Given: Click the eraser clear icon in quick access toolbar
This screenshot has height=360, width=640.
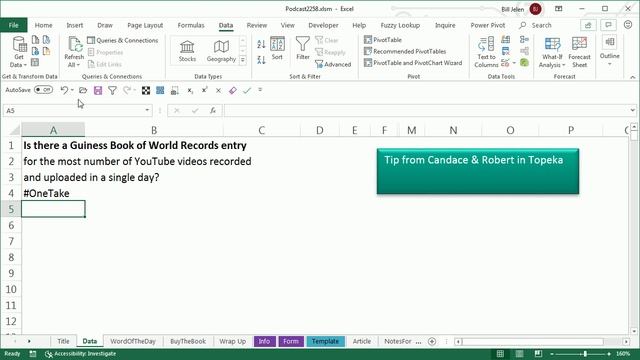Looking at the screenshot, I should point(233,90).
